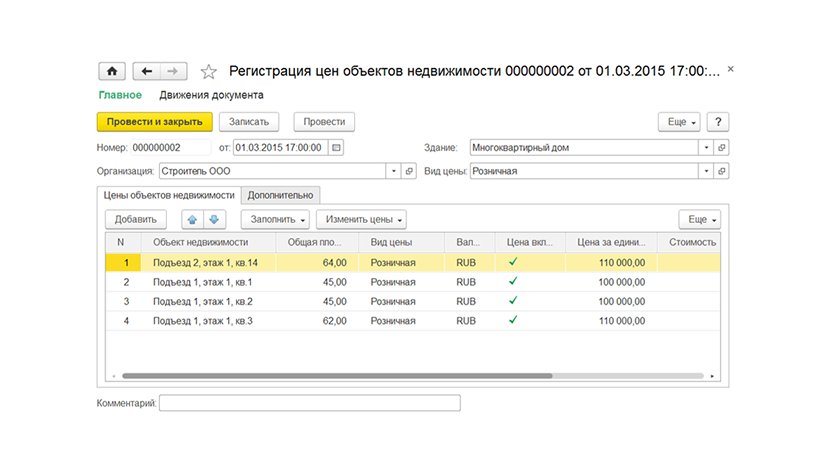
Task: Toggle Цена вкл. checkmark for кв.2 row
Action: (x=513, y=301)
